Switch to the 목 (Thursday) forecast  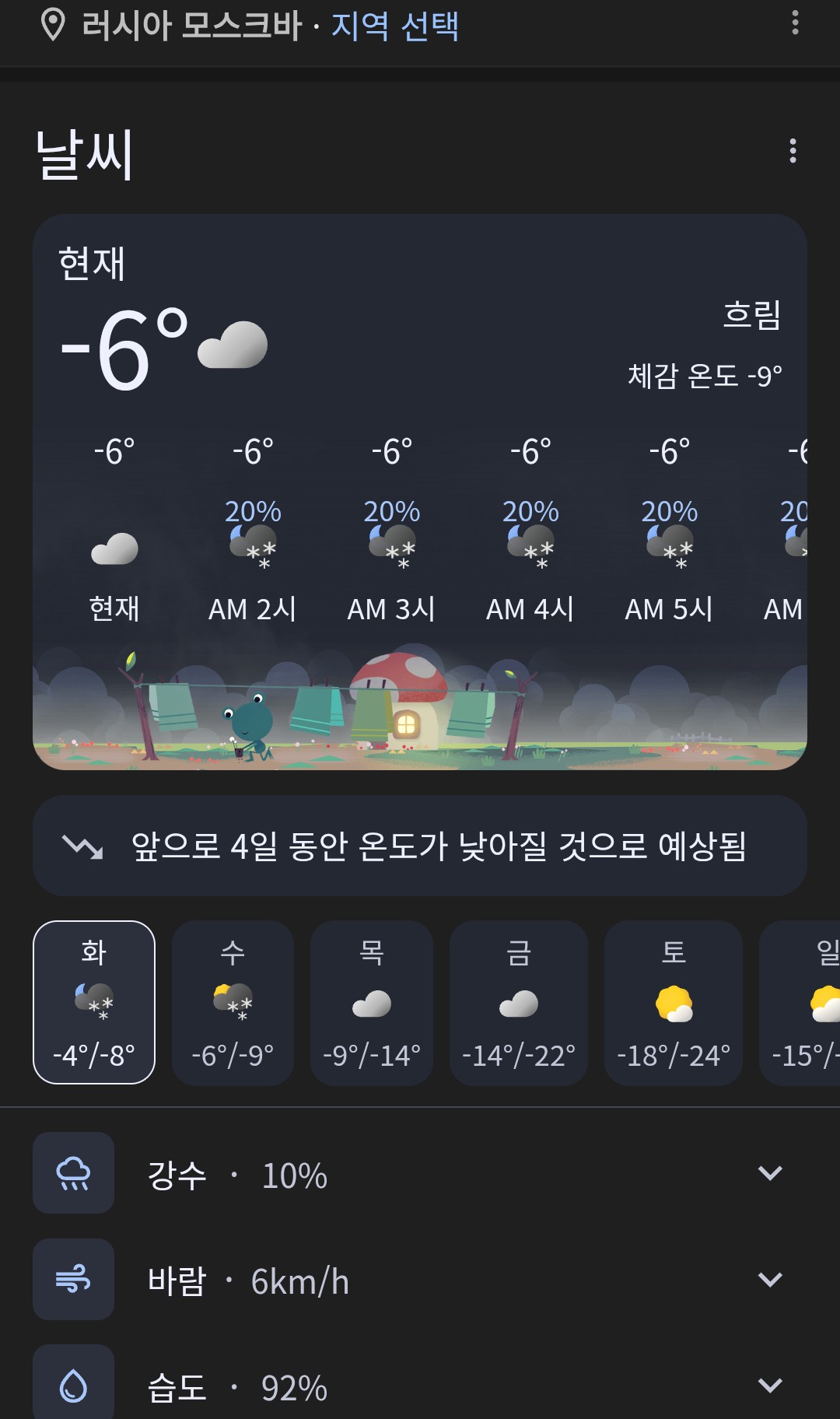pos(372,1002)
